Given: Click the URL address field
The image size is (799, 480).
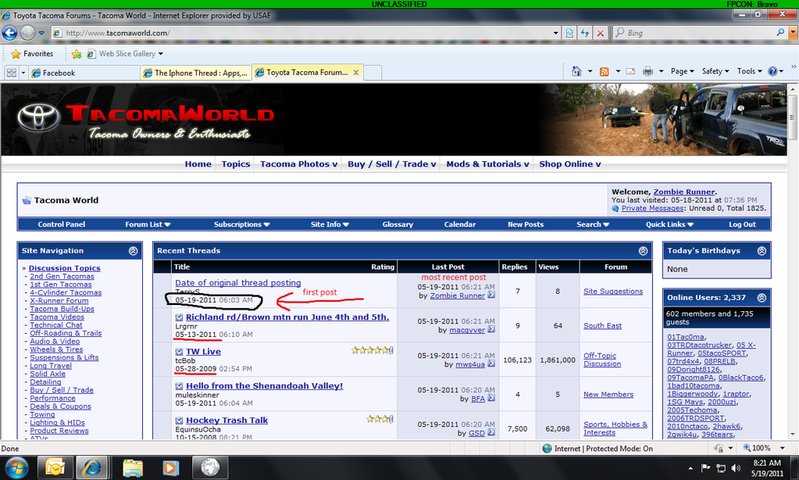Looking at the screenshot, I should tap(301, 33).
